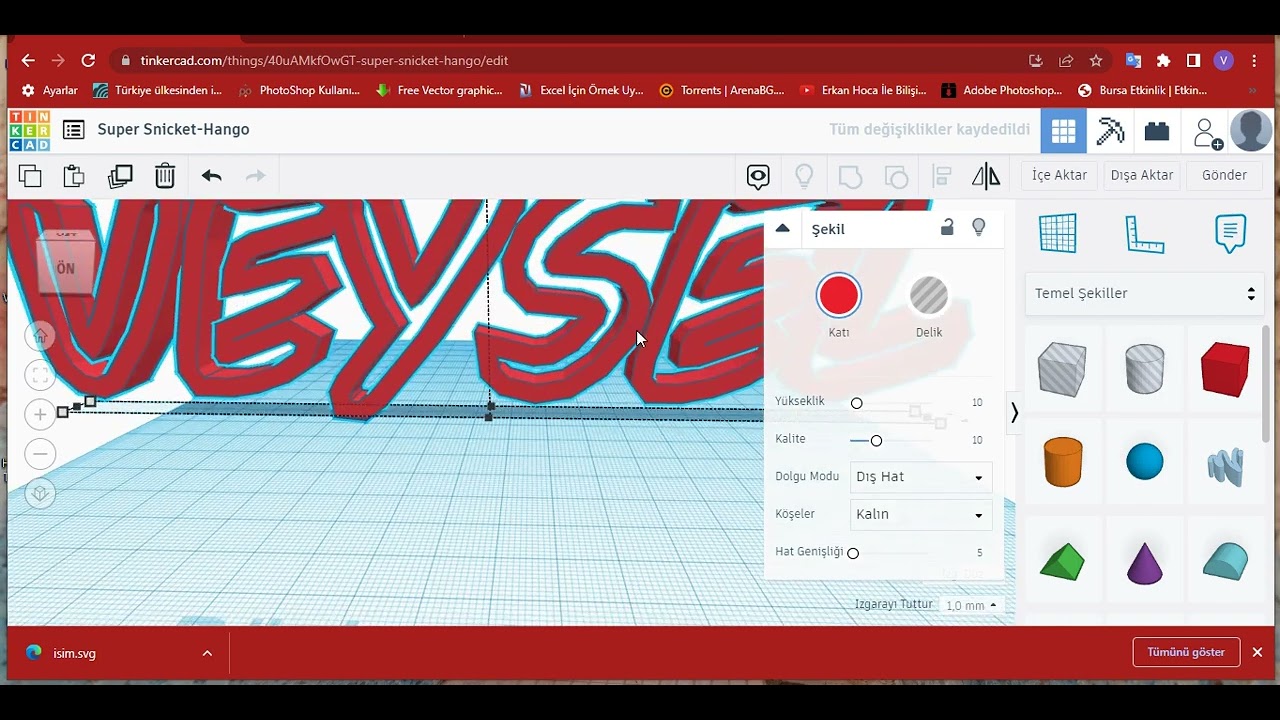Set shape to Delik hole

click(929, 296)
